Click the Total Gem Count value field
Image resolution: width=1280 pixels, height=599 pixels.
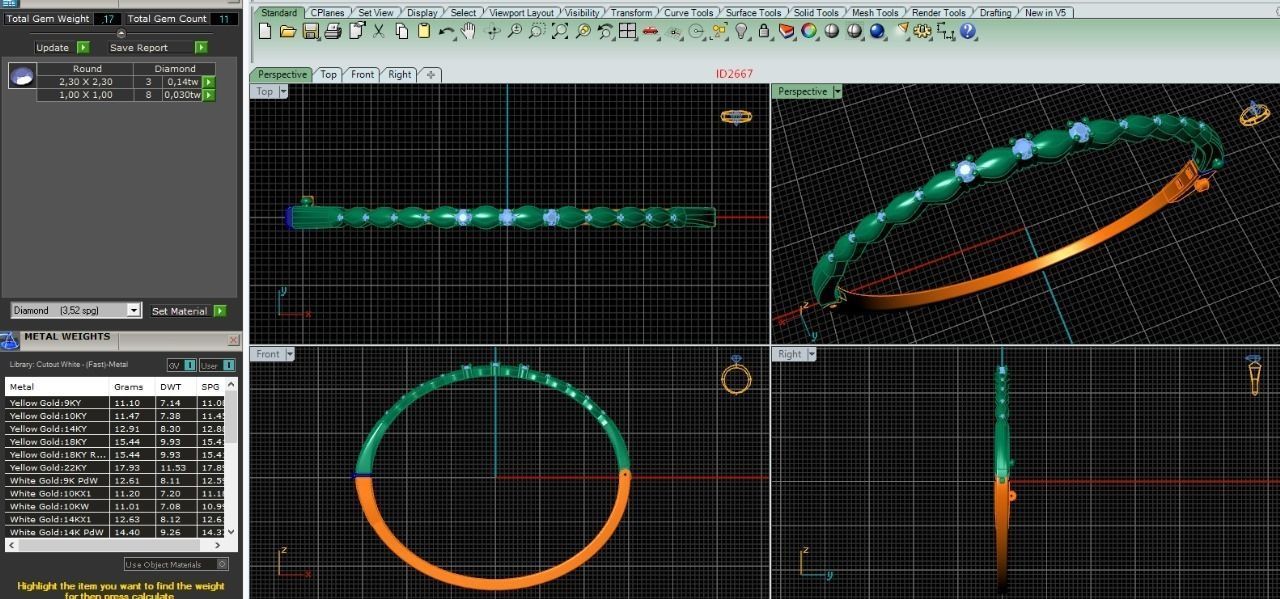[224, 19]
